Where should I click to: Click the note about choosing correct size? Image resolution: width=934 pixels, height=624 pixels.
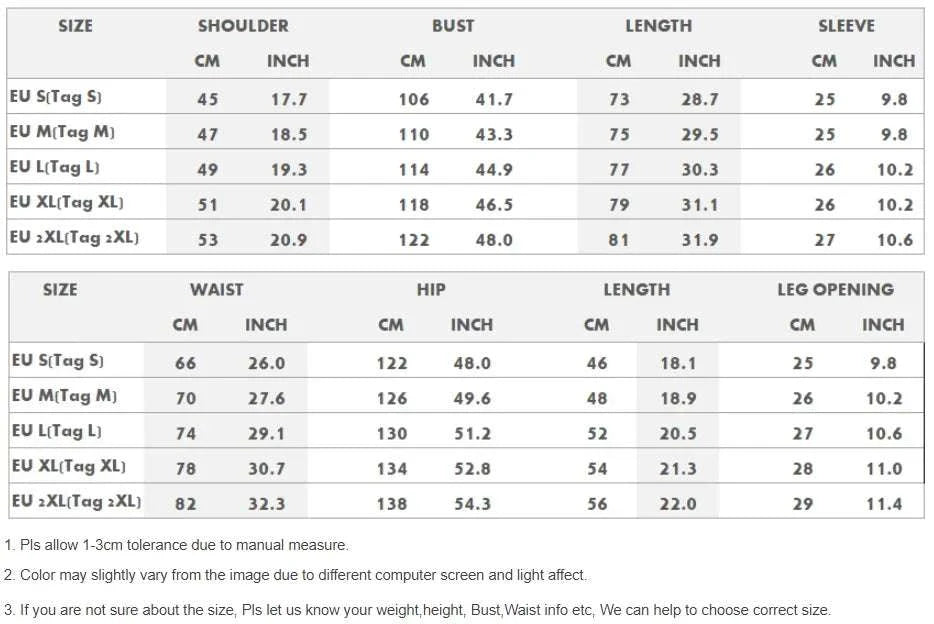tap(418, 609)
